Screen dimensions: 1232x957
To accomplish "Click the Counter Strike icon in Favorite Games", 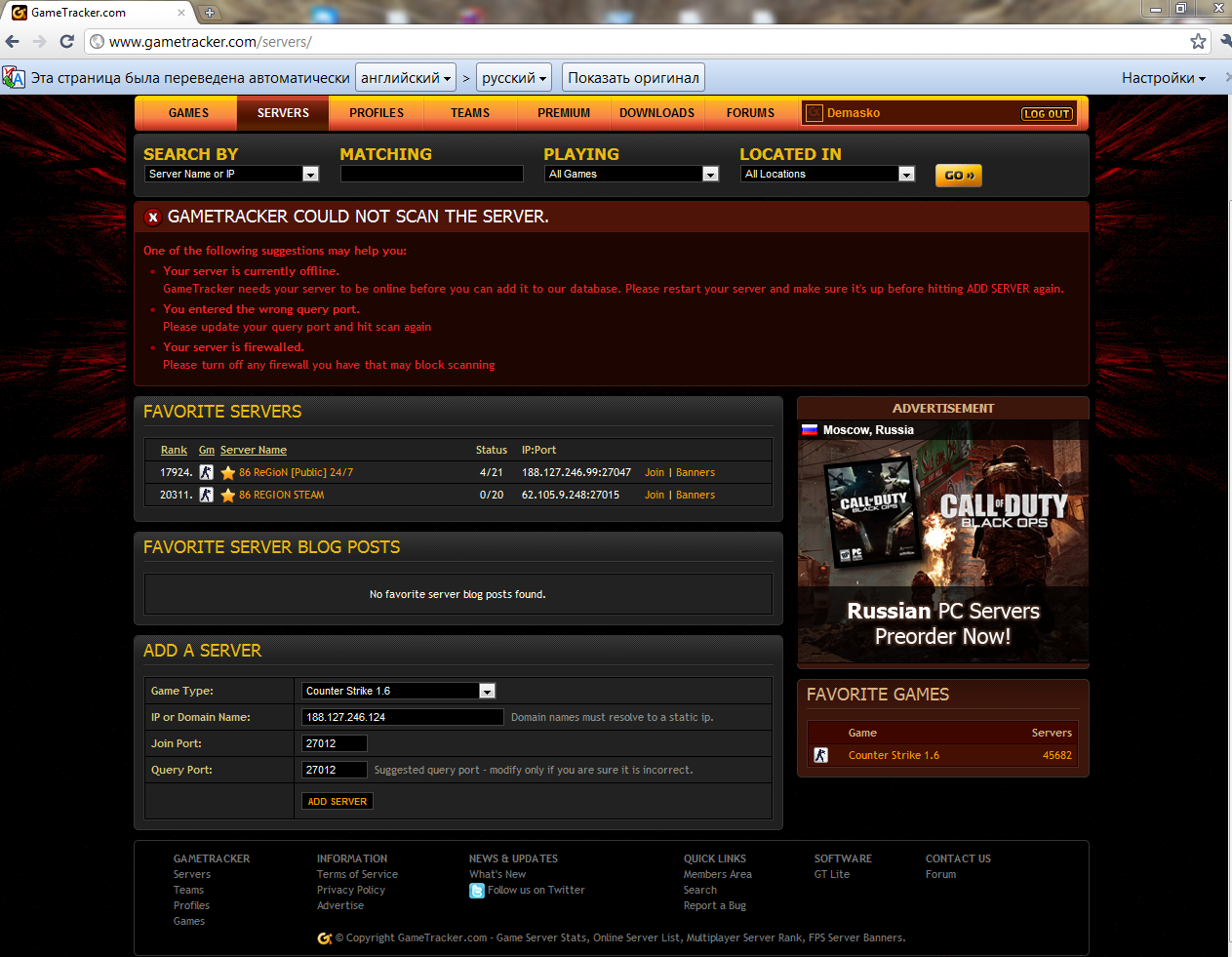I will click(x=821, y=755).
